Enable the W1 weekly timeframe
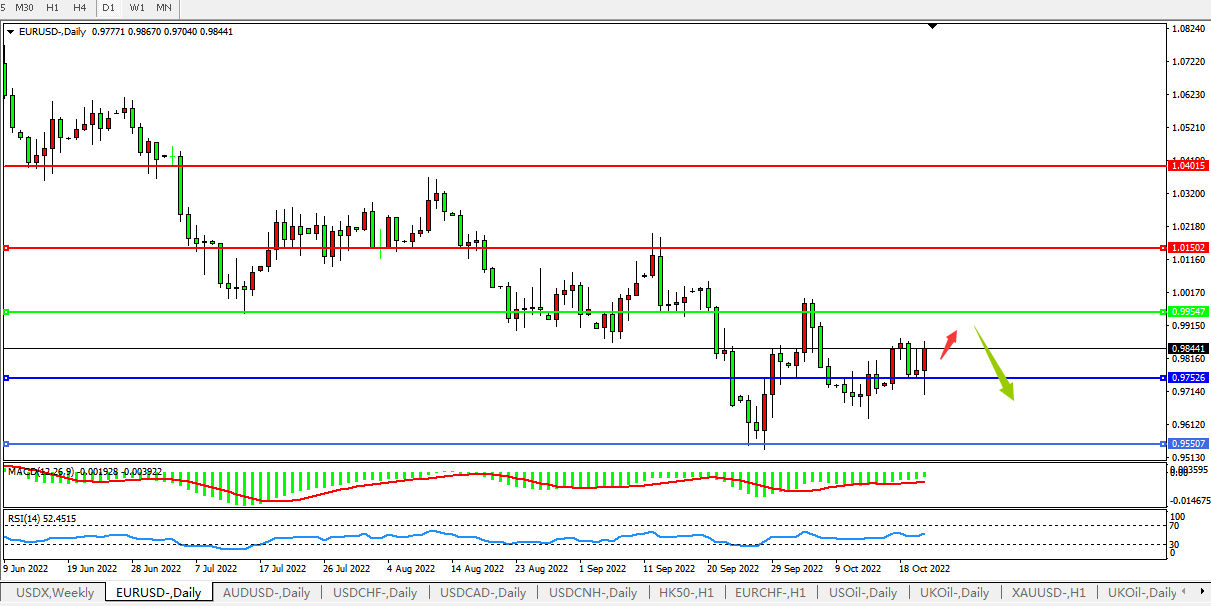The image size is (1211, 606). tap(137, 8)
